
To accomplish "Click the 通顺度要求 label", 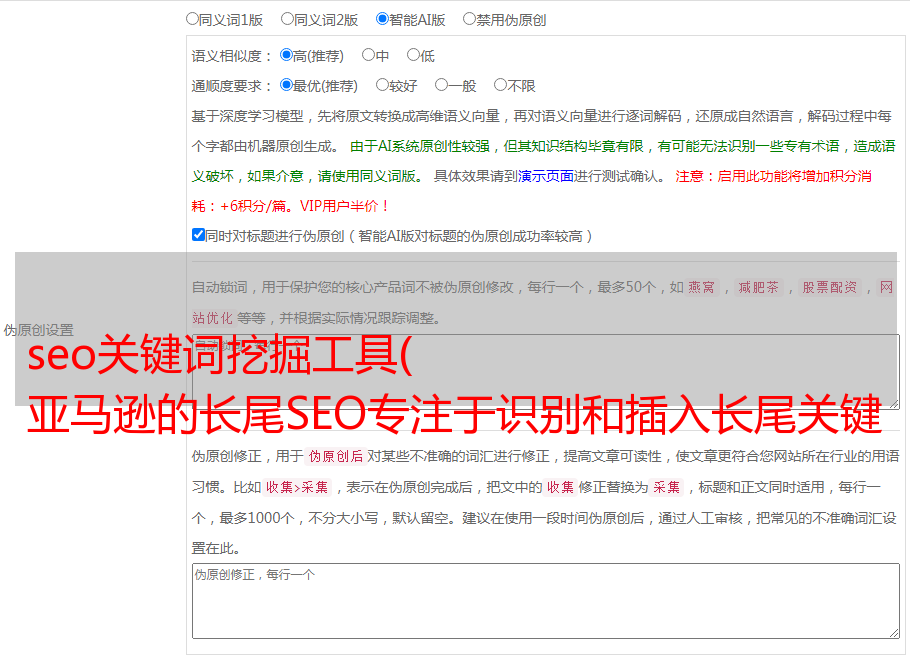I will point(231,86).
